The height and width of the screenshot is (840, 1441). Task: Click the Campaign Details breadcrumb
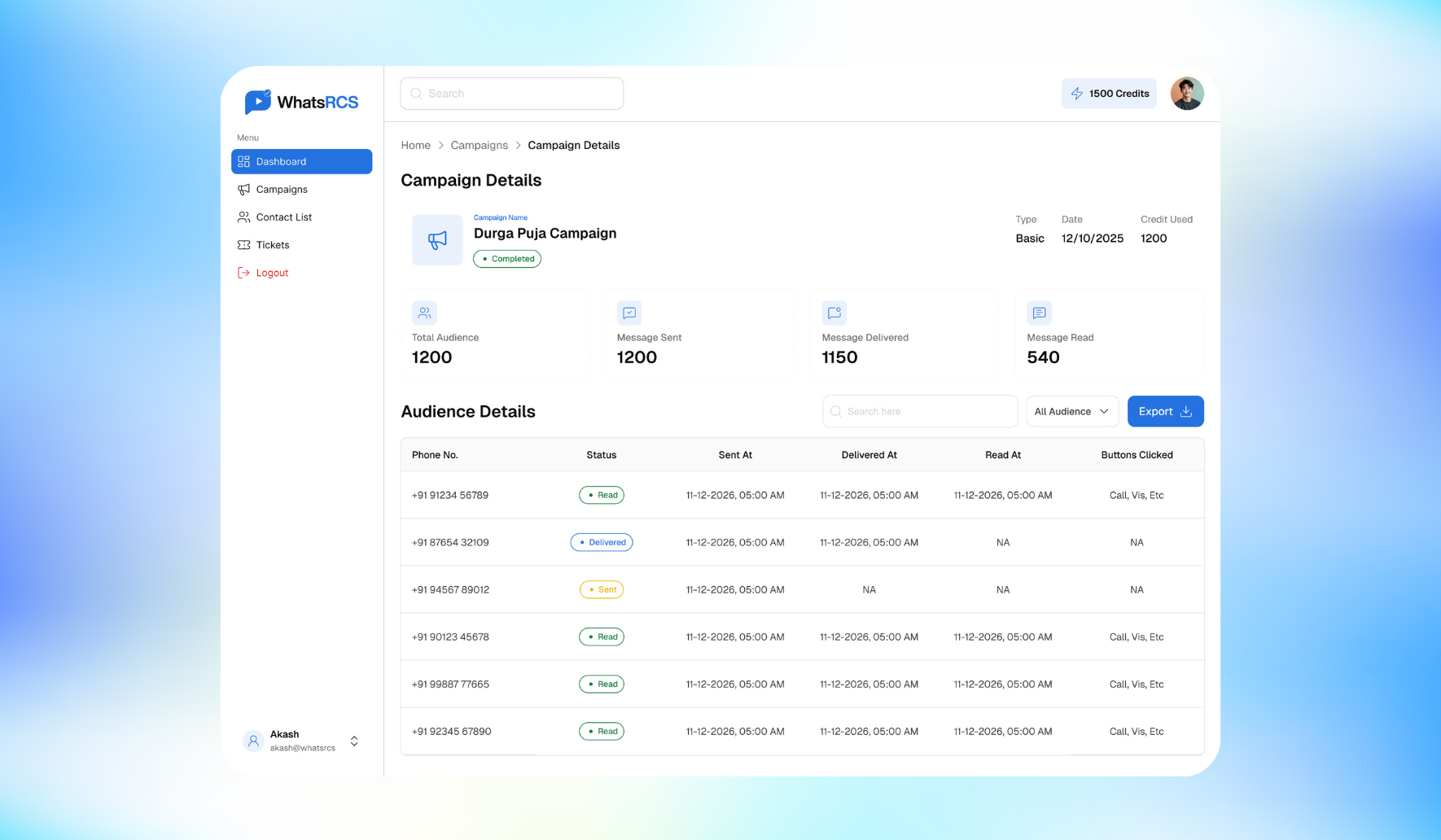[x=574, y=145]
